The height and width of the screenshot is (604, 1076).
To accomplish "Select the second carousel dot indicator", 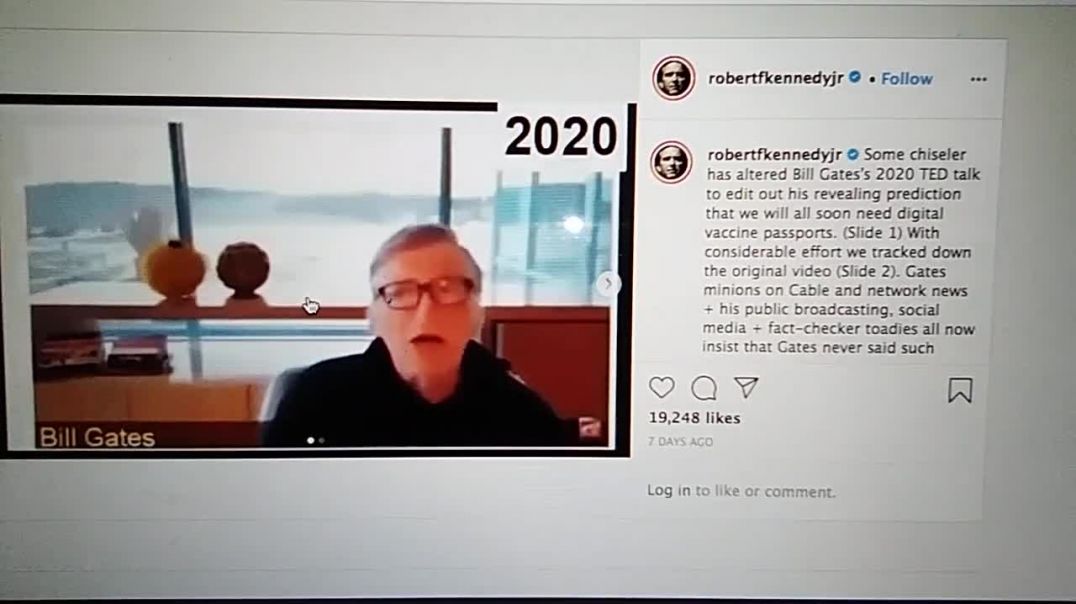I will pyautogui.click(x=321, y=441).
